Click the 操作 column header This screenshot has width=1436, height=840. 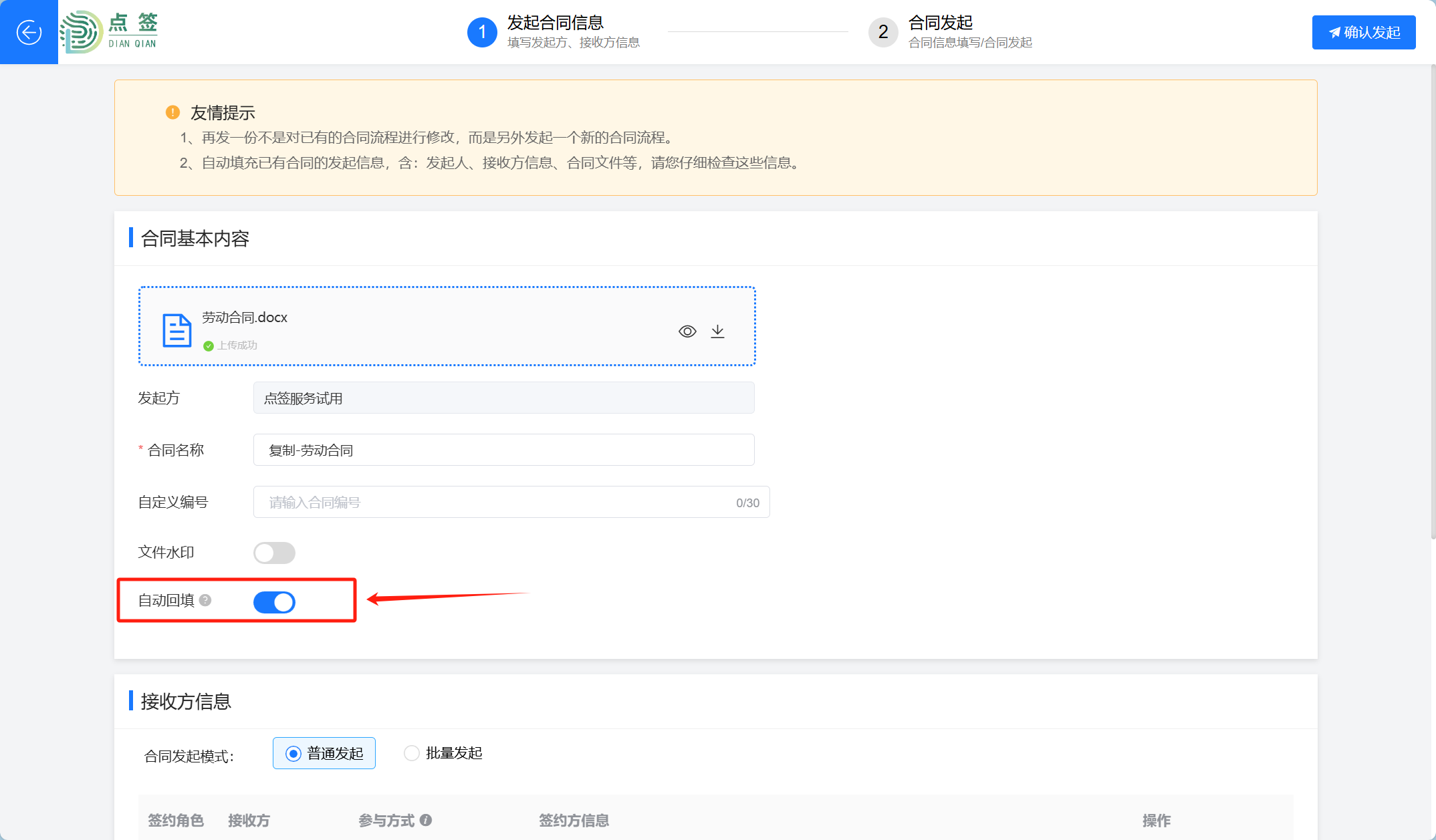click(1157, 820)
